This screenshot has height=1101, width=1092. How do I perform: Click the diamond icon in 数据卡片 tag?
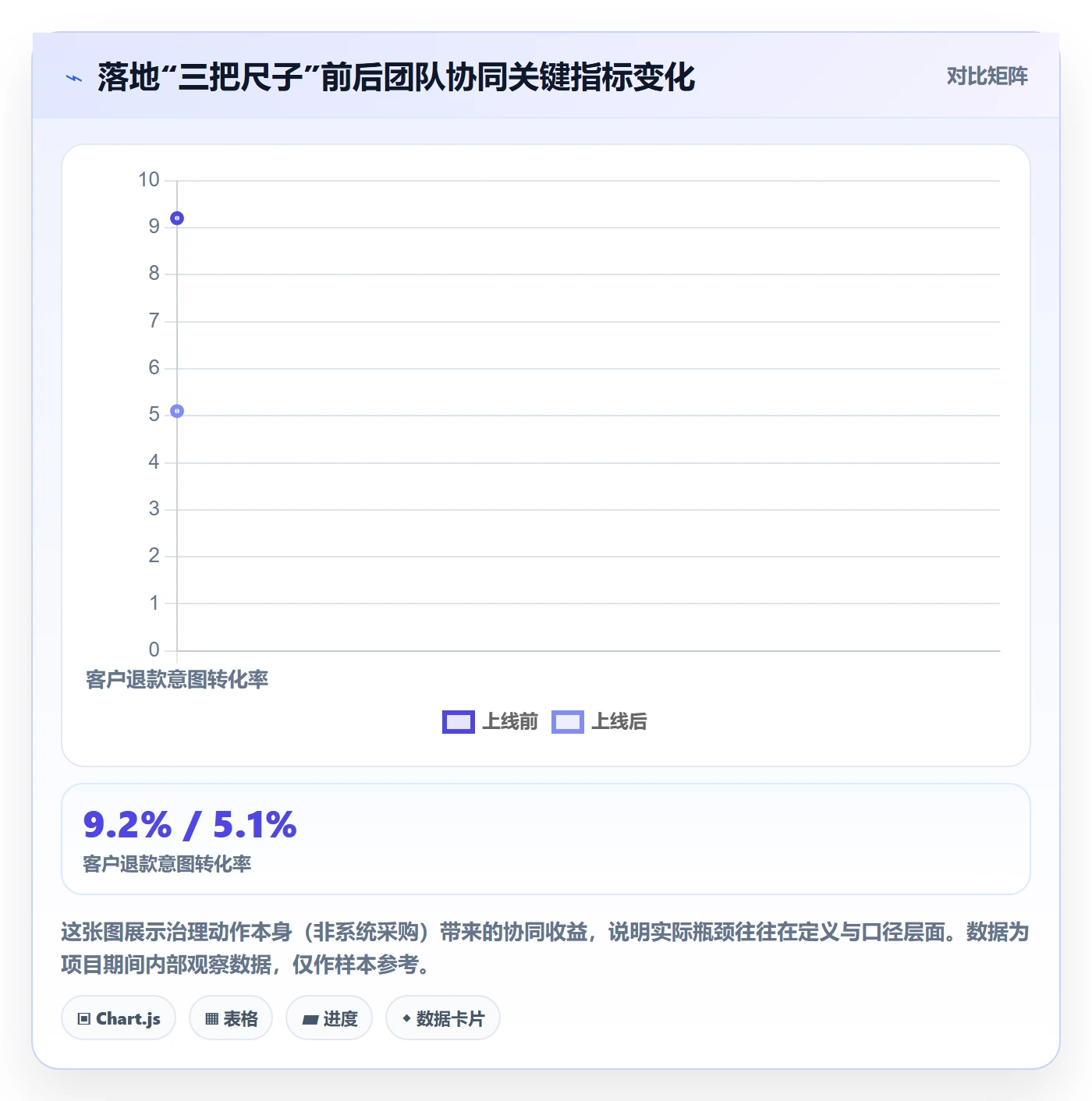click(406, 1018)
